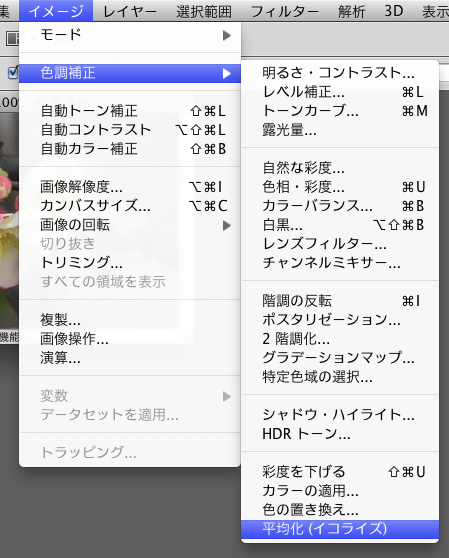Choose レベル補正 from adjustments submenu
The height and width of the screenshot is (558, 449).
coord(340,92)
